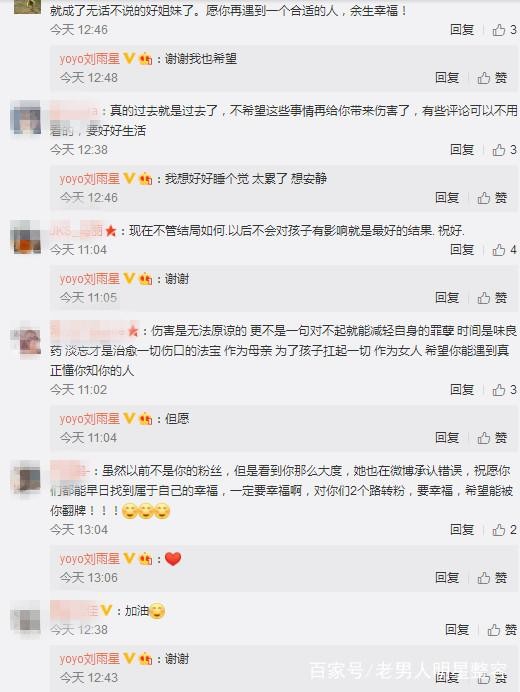Viewport: 520px width, 692px height.
Task: Reply to yoyo刘雨星's 12:48 reply
Action: coord(447,78)
